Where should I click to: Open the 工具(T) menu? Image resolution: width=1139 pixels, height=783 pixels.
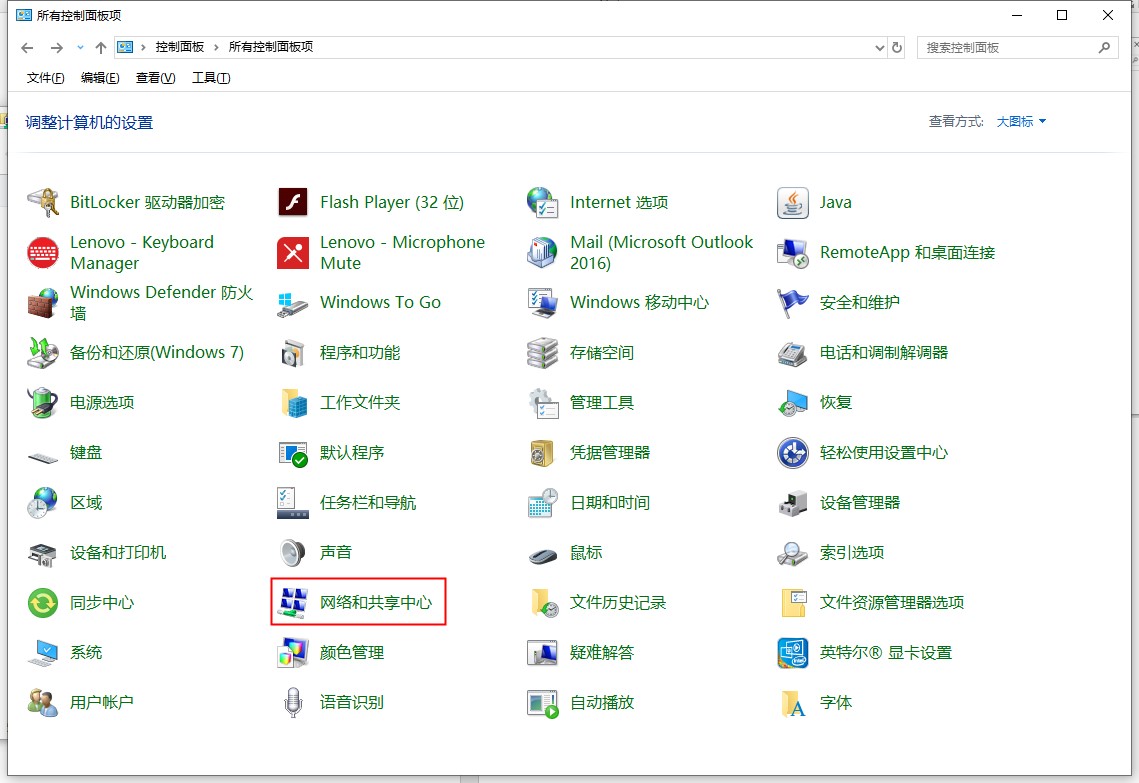click(210, 78)
